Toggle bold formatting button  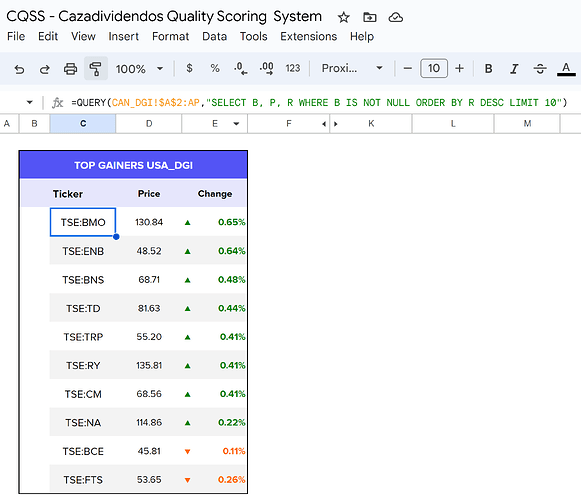(x=488, y=69)
